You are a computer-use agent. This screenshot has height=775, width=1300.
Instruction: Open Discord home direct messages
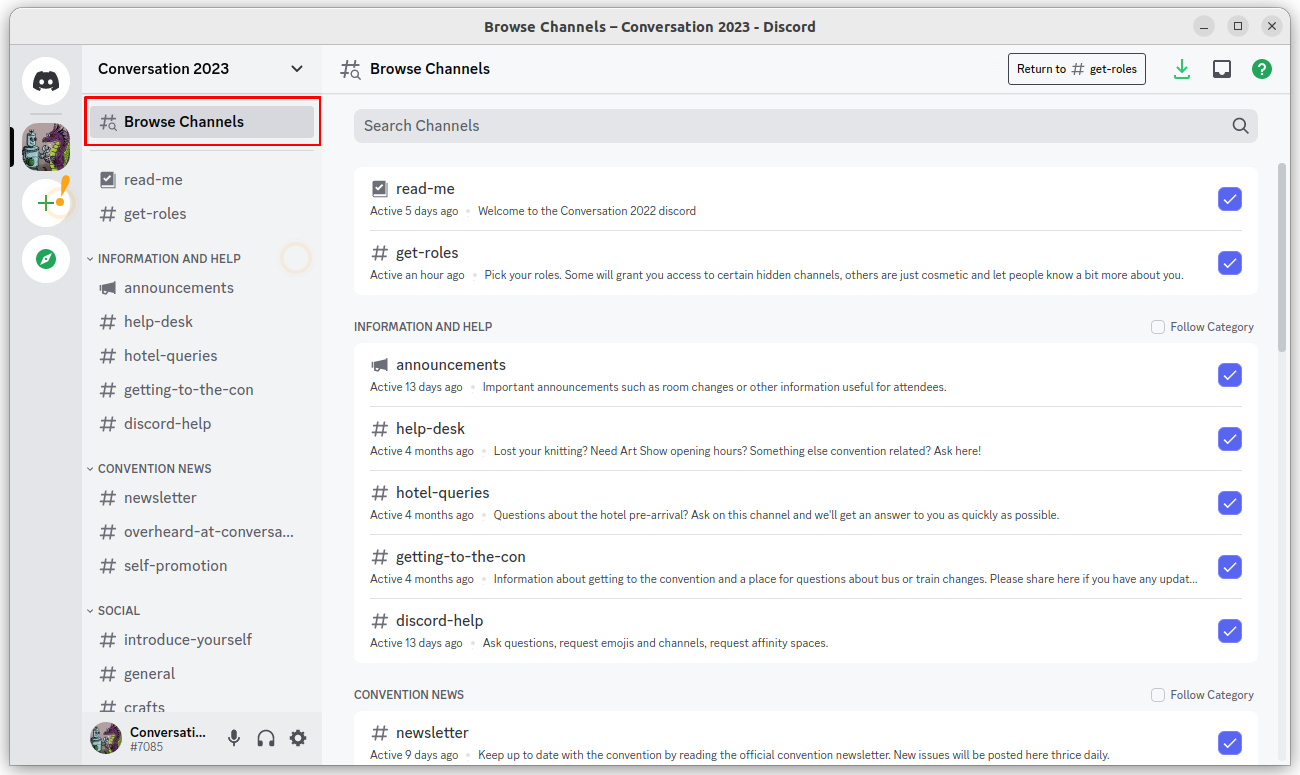(x=46, y=81)
